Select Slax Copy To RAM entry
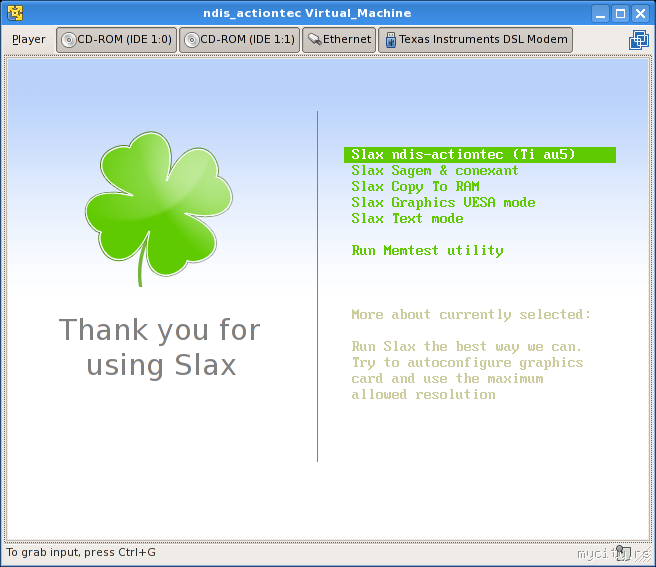This screenshot has height=567, width=656. tap(415, 187)
